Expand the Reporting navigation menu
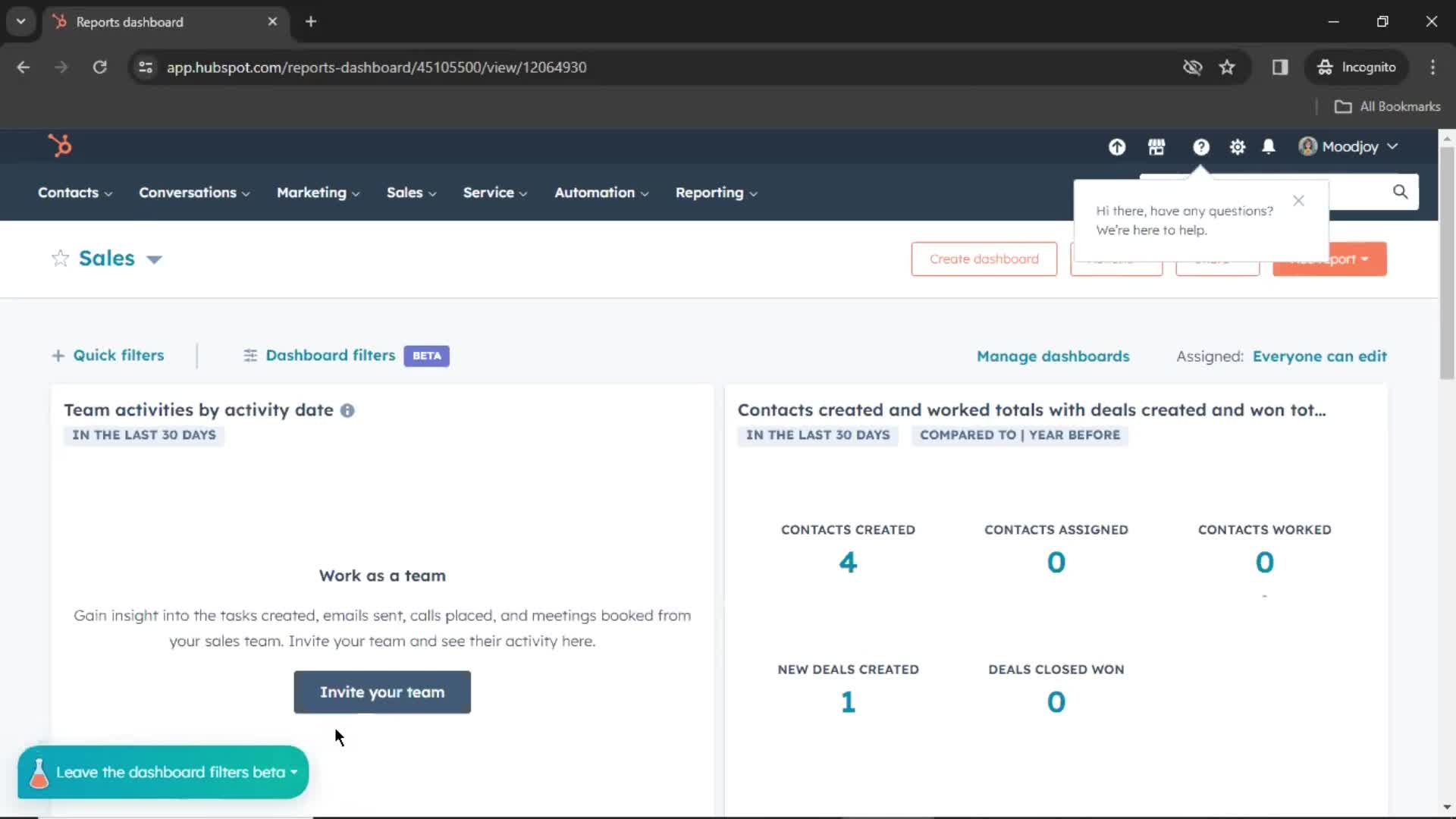Viewport: 1456px width, 819px height. click(715, 192)
